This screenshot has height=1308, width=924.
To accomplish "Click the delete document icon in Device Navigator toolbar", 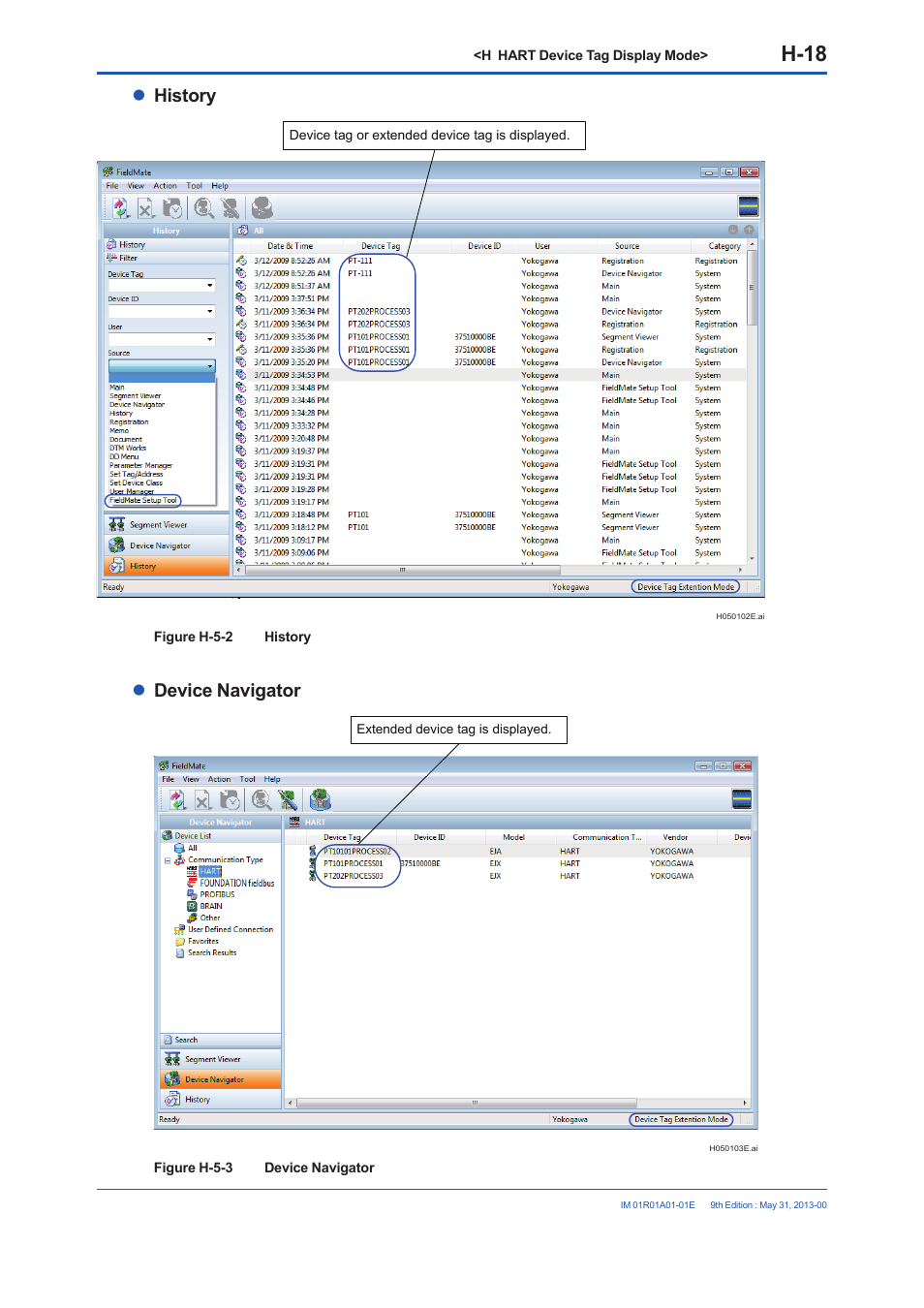I will (202, 799).
